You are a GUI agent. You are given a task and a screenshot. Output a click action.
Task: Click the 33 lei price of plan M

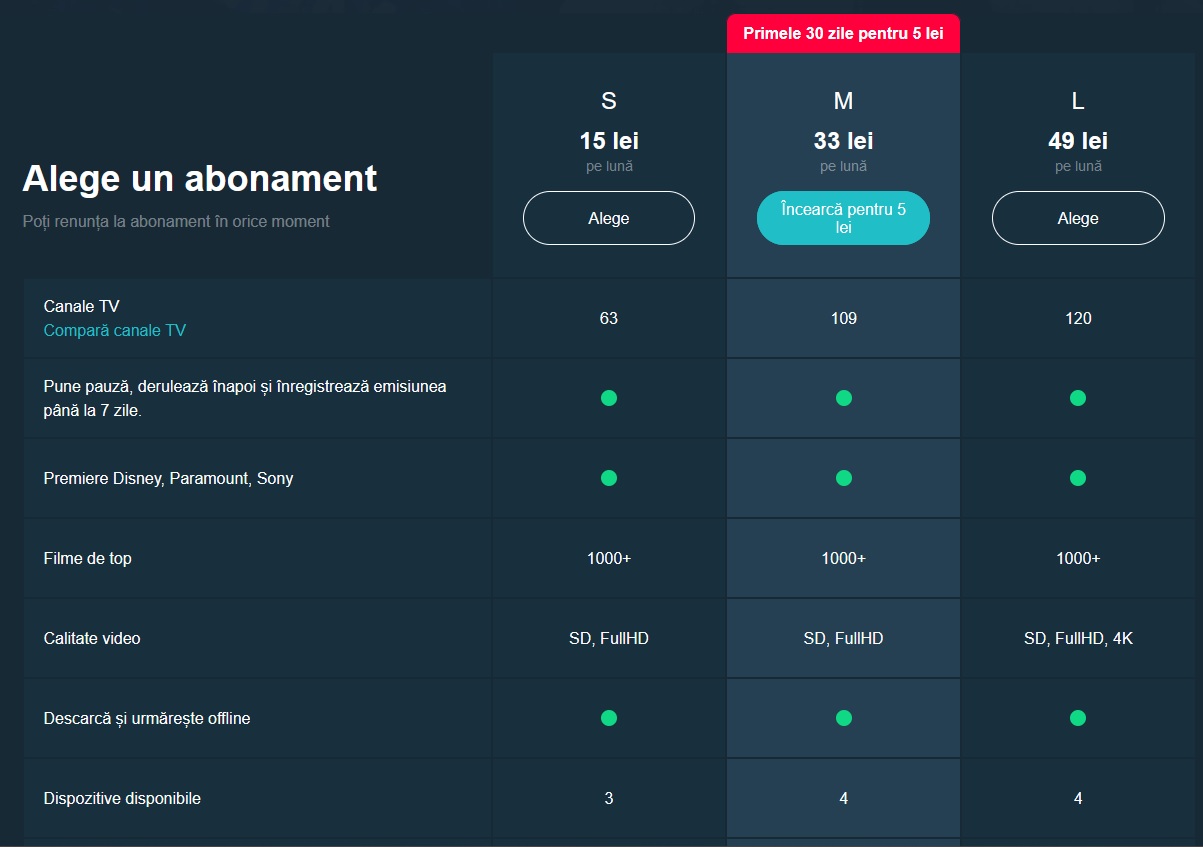[843, 140]
